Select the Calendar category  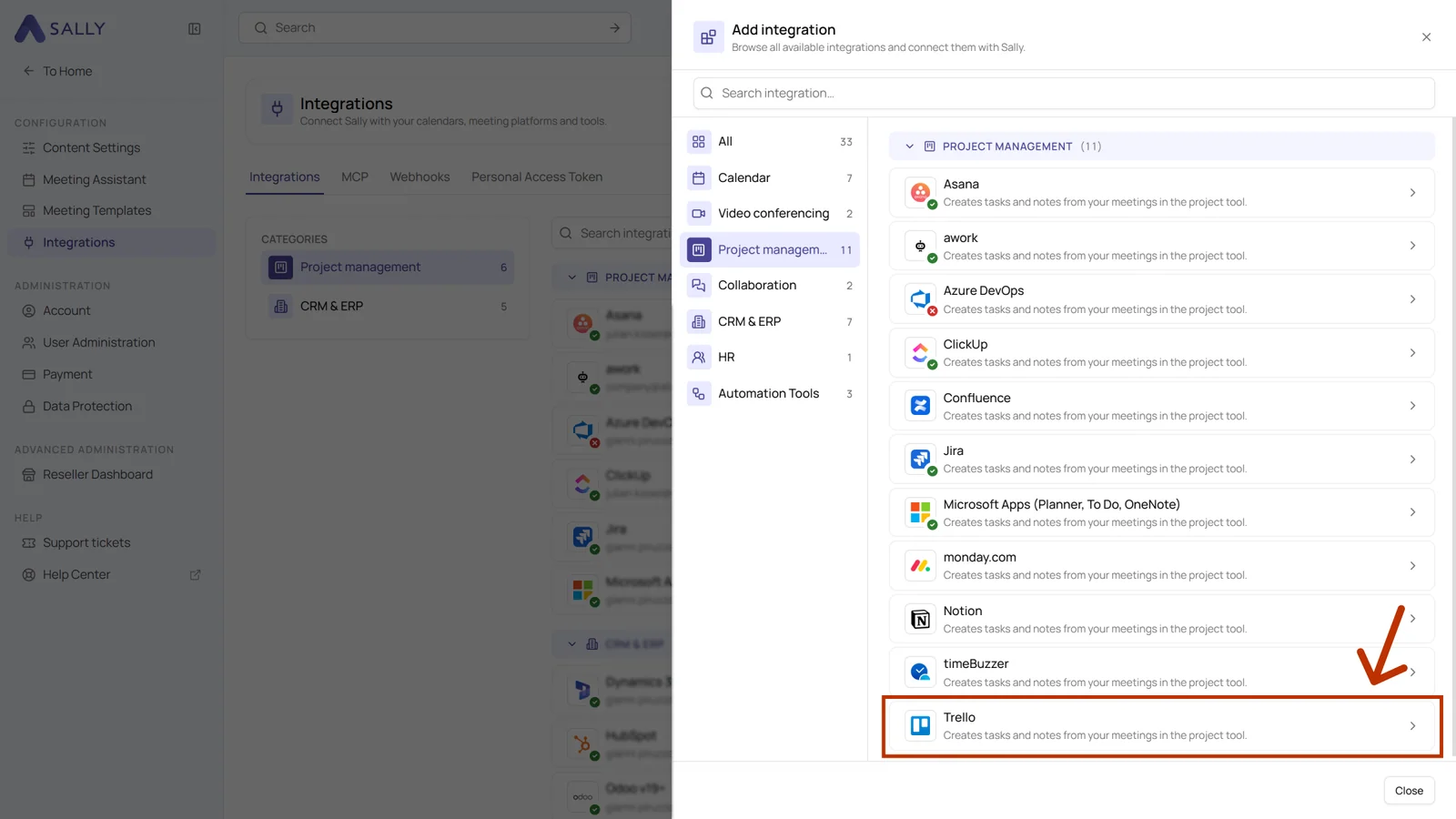pos(770,177)
